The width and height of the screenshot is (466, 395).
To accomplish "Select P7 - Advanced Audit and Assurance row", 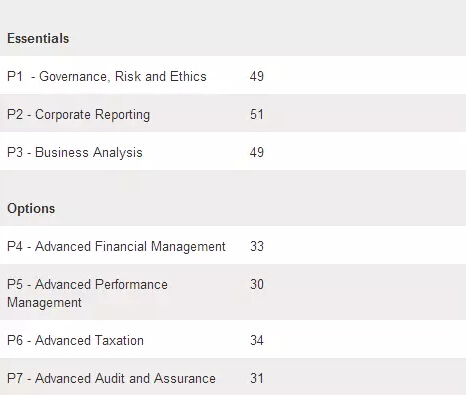I will click(x=233, y=377).
